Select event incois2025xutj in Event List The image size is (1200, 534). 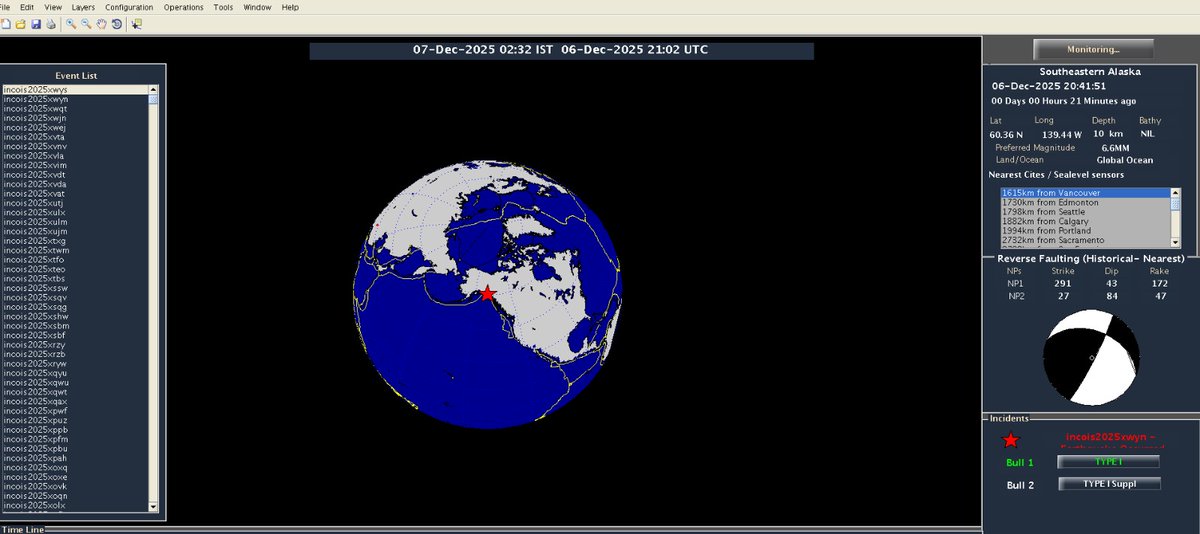[x=75, y=203]
